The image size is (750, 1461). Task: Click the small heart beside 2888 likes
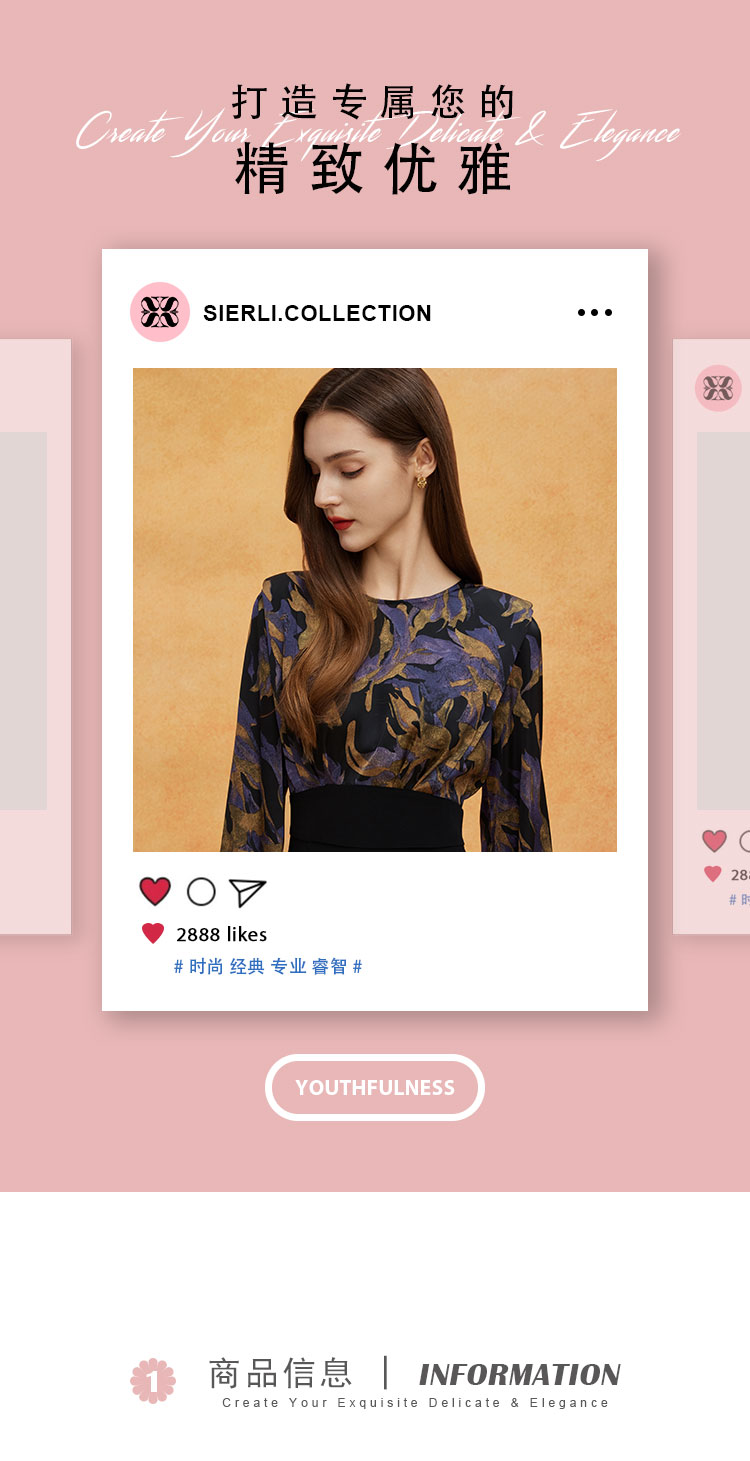click(x=153, y=934)
